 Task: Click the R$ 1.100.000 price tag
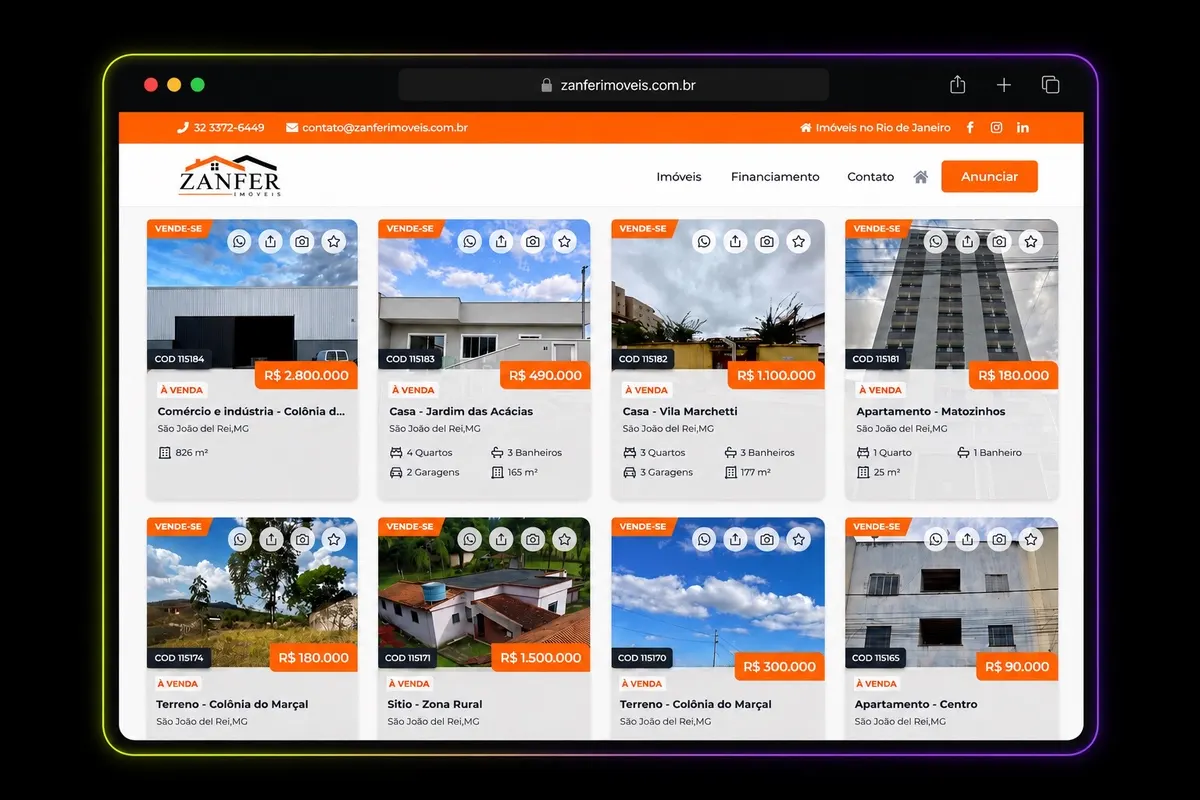pos(777,375)
